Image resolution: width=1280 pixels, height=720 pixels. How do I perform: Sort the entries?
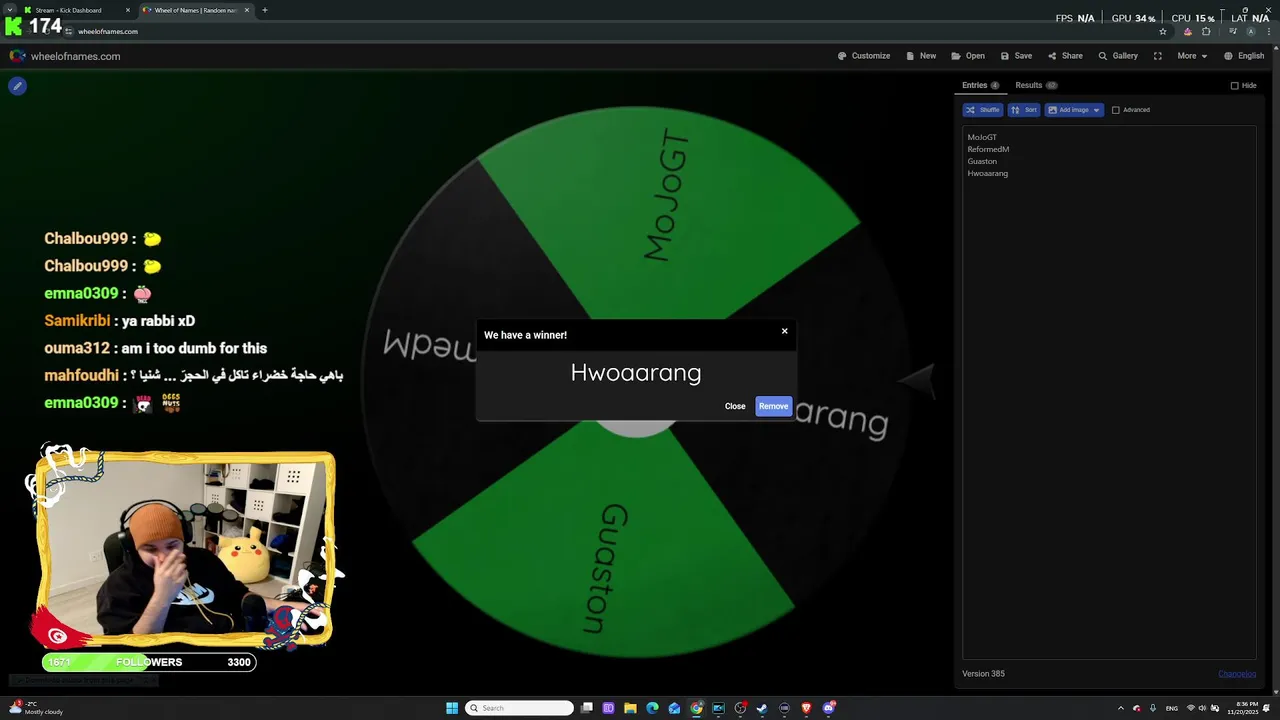[x=1023, y=110]
